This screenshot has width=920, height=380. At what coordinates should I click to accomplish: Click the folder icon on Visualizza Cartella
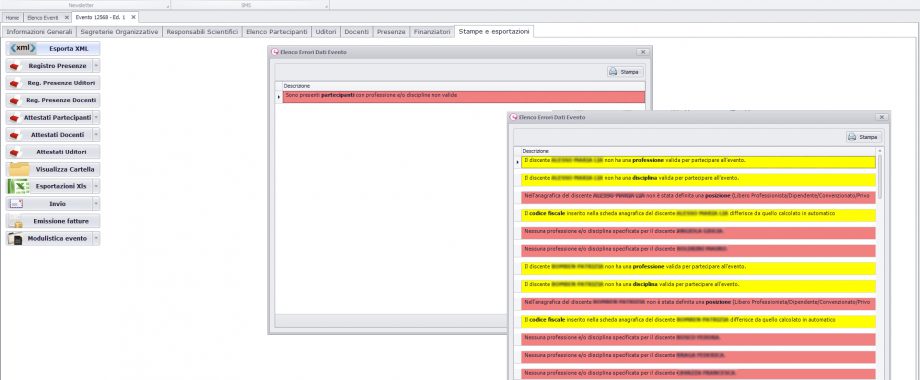(x=19, y=169)
